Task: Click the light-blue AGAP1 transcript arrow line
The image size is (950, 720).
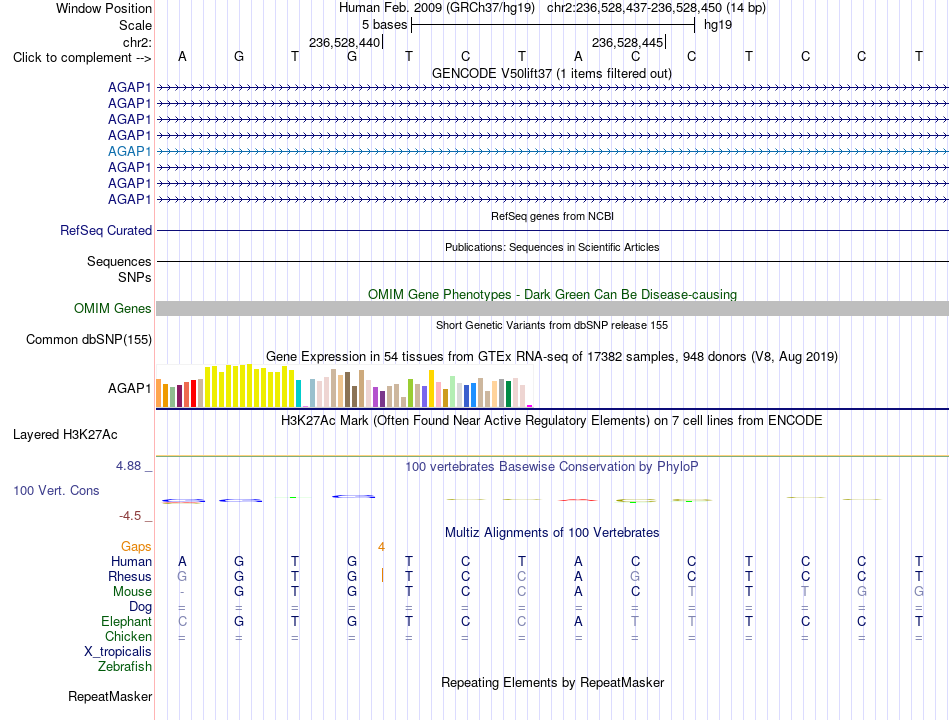Action: [553, 152]
